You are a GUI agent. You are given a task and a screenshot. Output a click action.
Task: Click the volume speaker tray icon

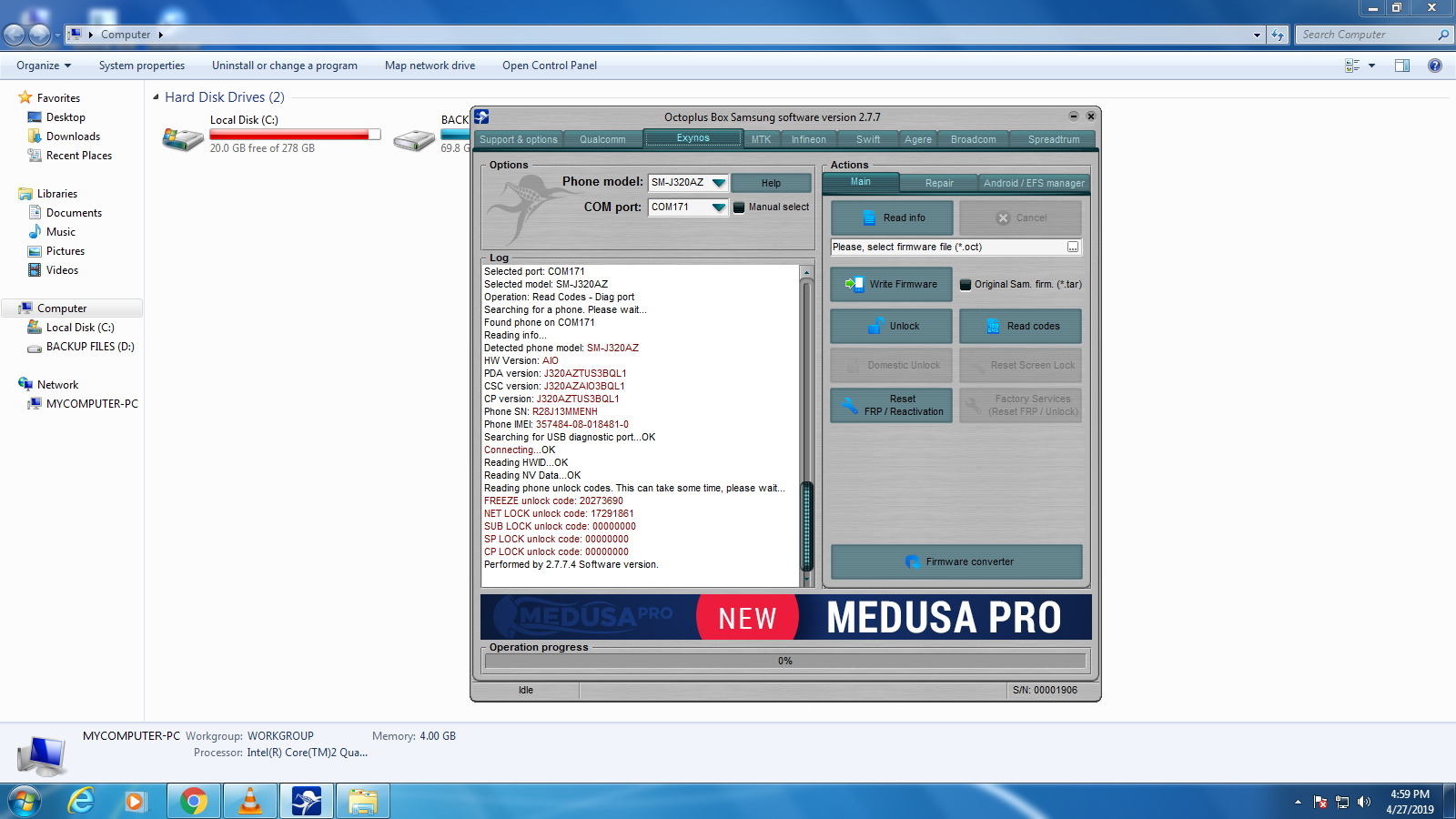pos(1363,802)
